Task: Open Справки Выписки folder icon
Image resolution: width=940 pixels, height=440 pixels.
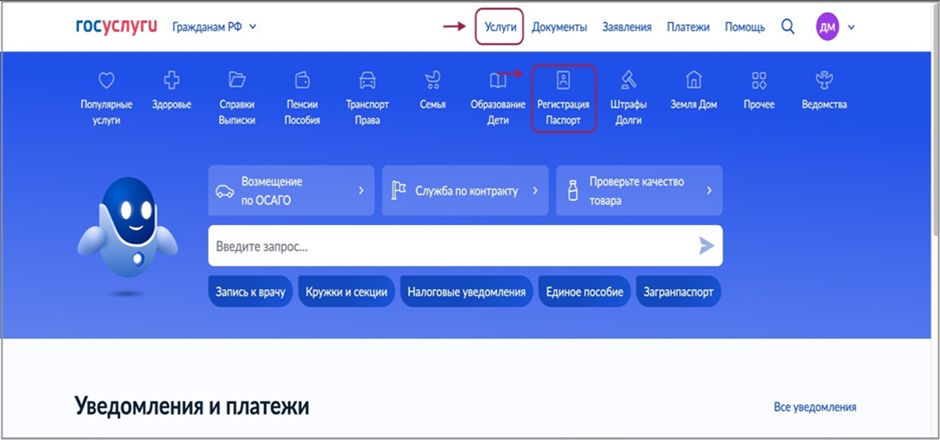Action: coord(237,80)
